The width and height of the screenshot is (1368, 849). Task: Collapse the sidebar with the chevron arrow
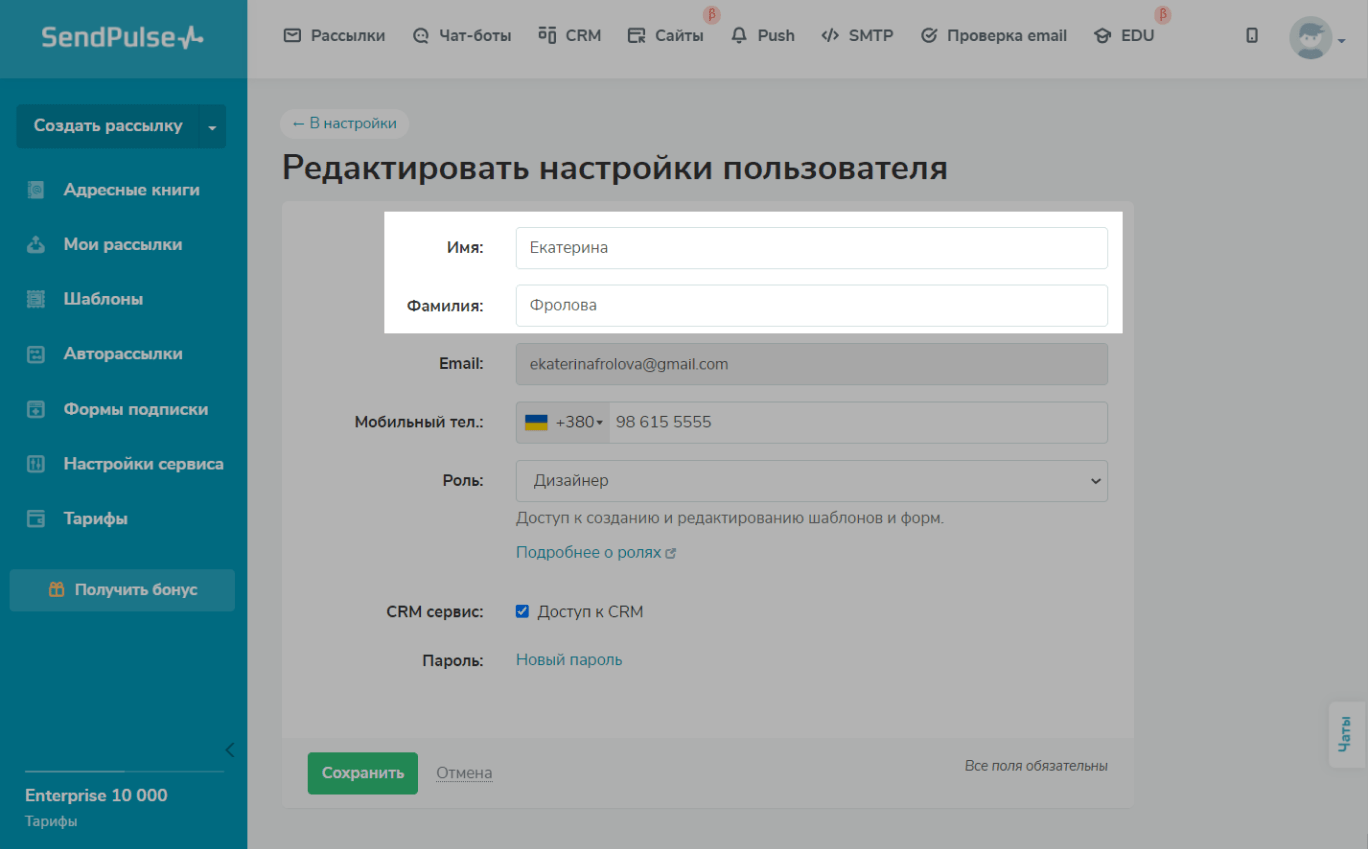[229, 749]
